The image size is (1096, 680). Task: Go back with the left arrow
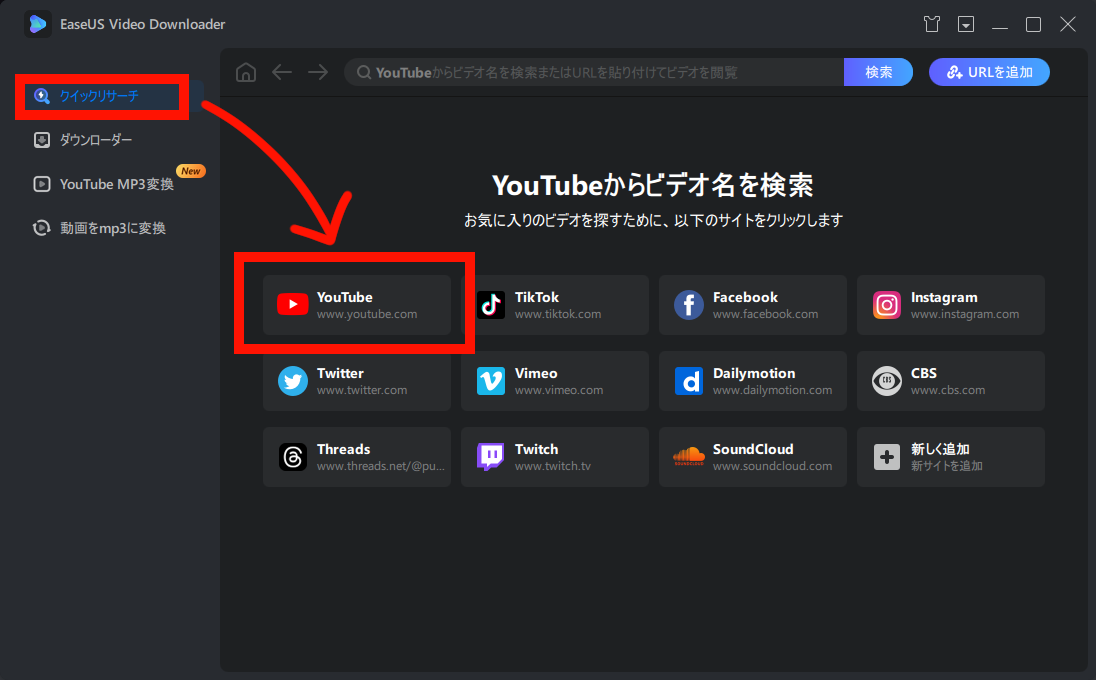click(282, 72)
